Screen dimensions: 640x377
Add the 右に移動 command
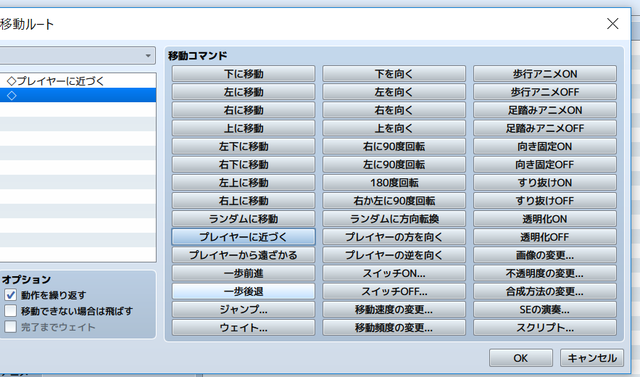pos(243,110)
